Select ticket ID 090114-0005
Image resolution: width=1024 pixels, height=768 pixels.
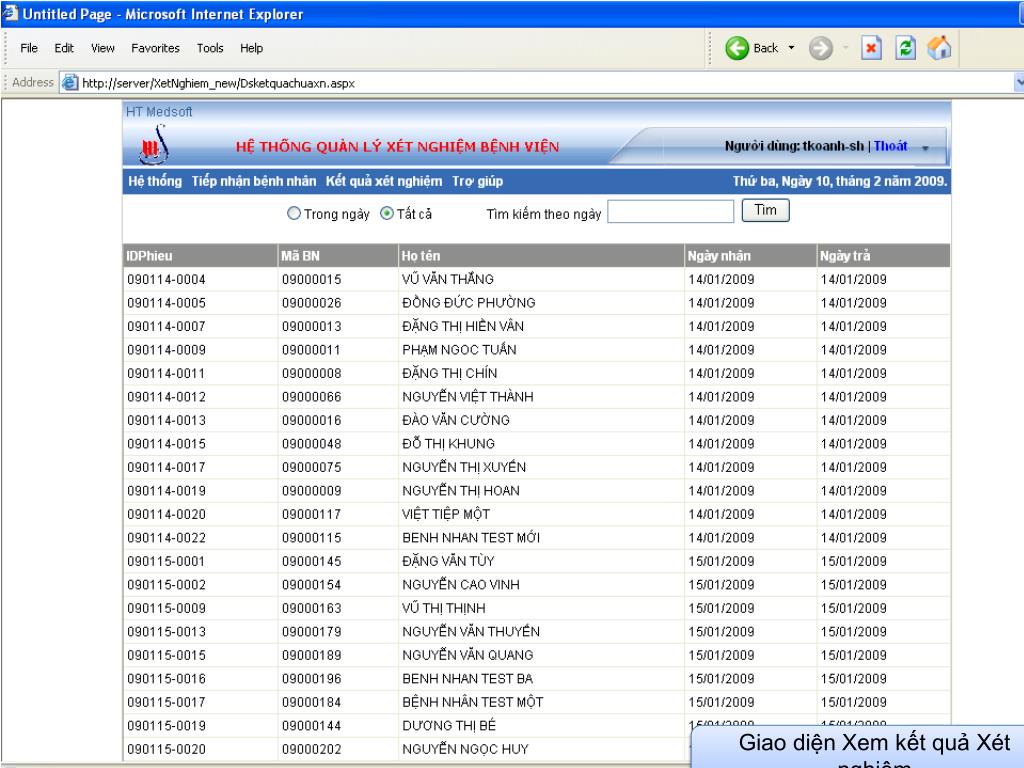coord(167,303)
